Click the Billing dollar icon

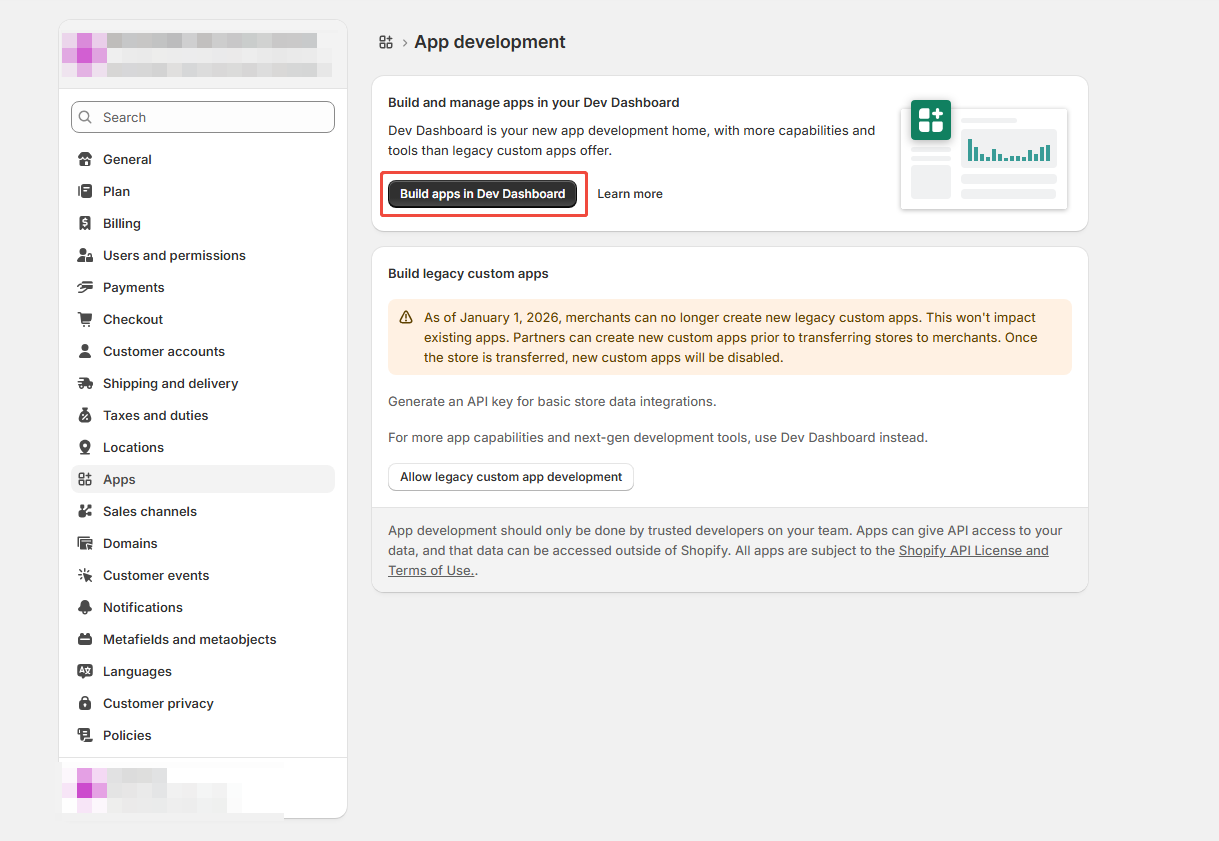point(85,223)
